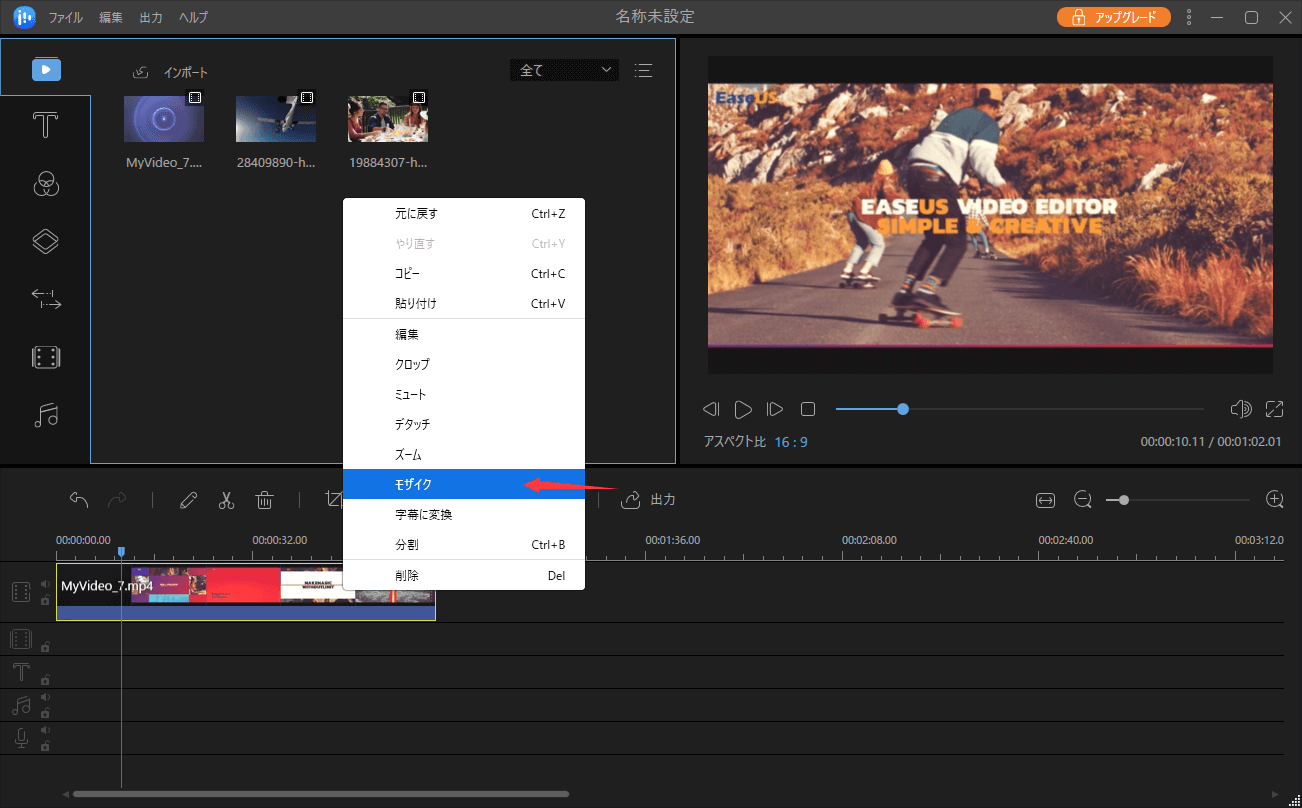1302x808 pixels.
Task: Switch media list view with list icon
Action: point(643,70)
